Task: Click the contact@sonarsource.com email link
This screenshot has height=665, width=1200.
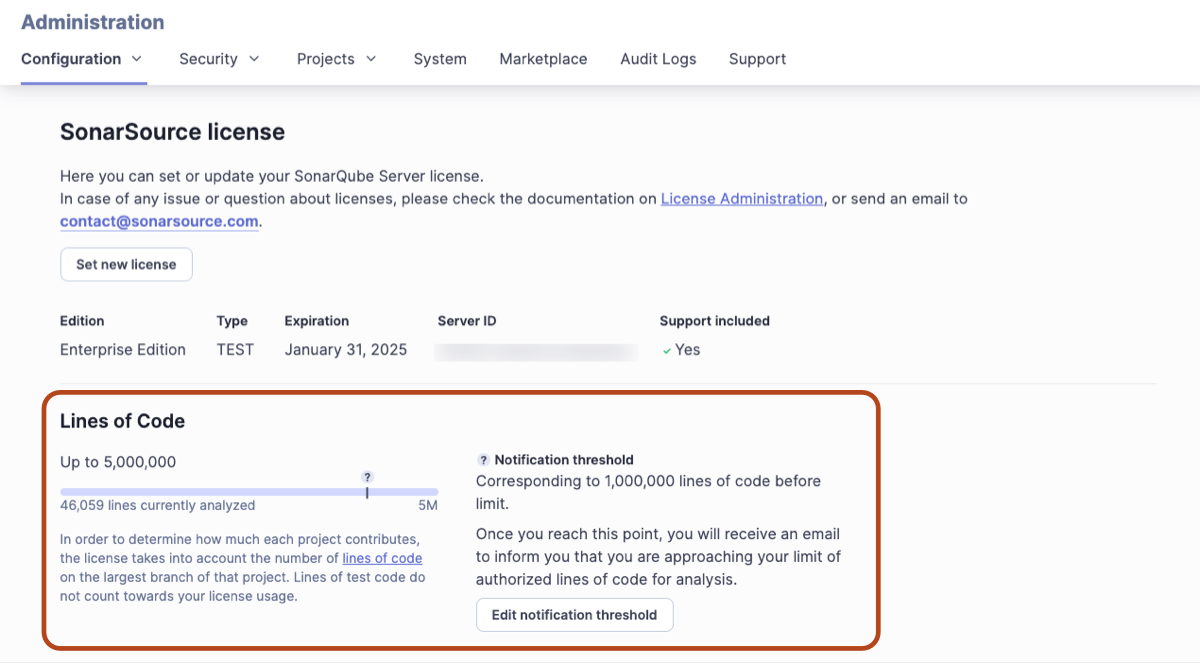Action: point(159,221)
